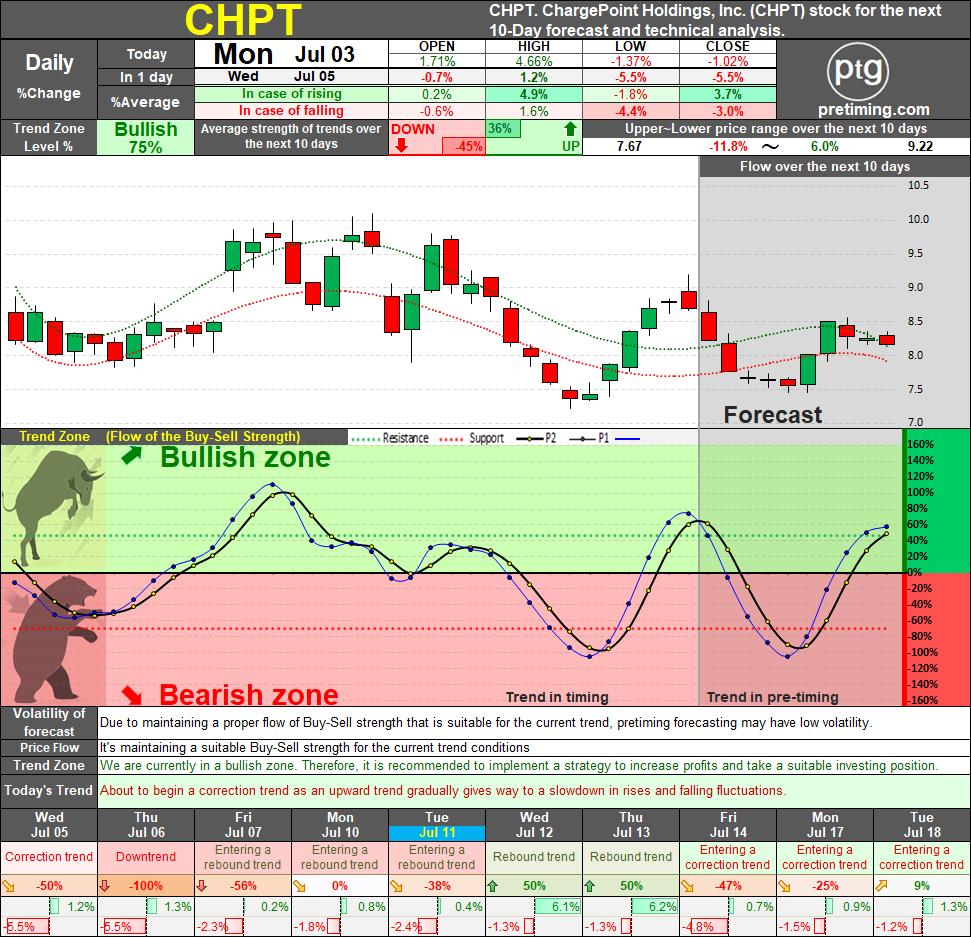
Task: Click the 6.1% green bar under Jul 12
Action: pos(557,907)
